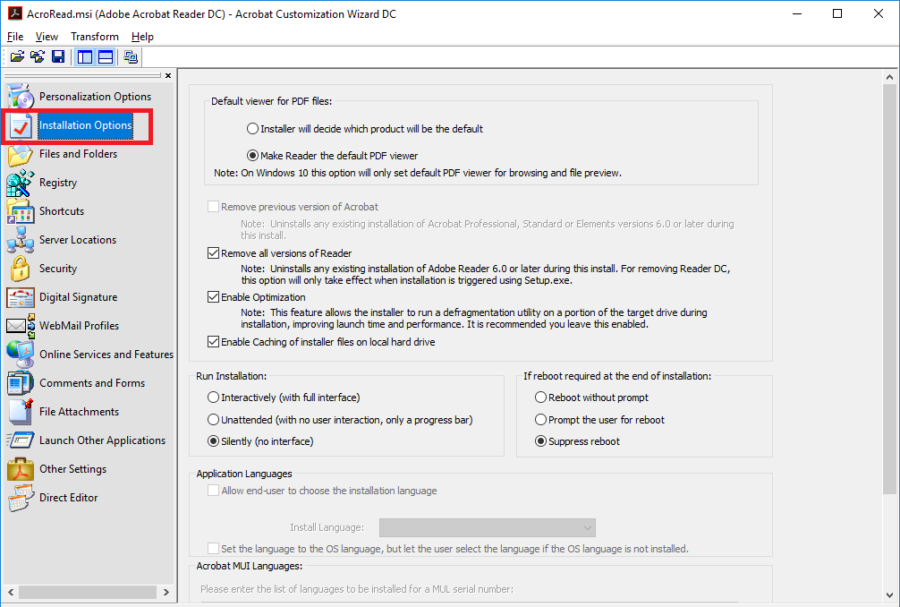Image resolution: width=900 pixels, height=607 pixels.
Task: Save the customization package via toolbar
Action: pyautogui.click(x=58, y=57)
